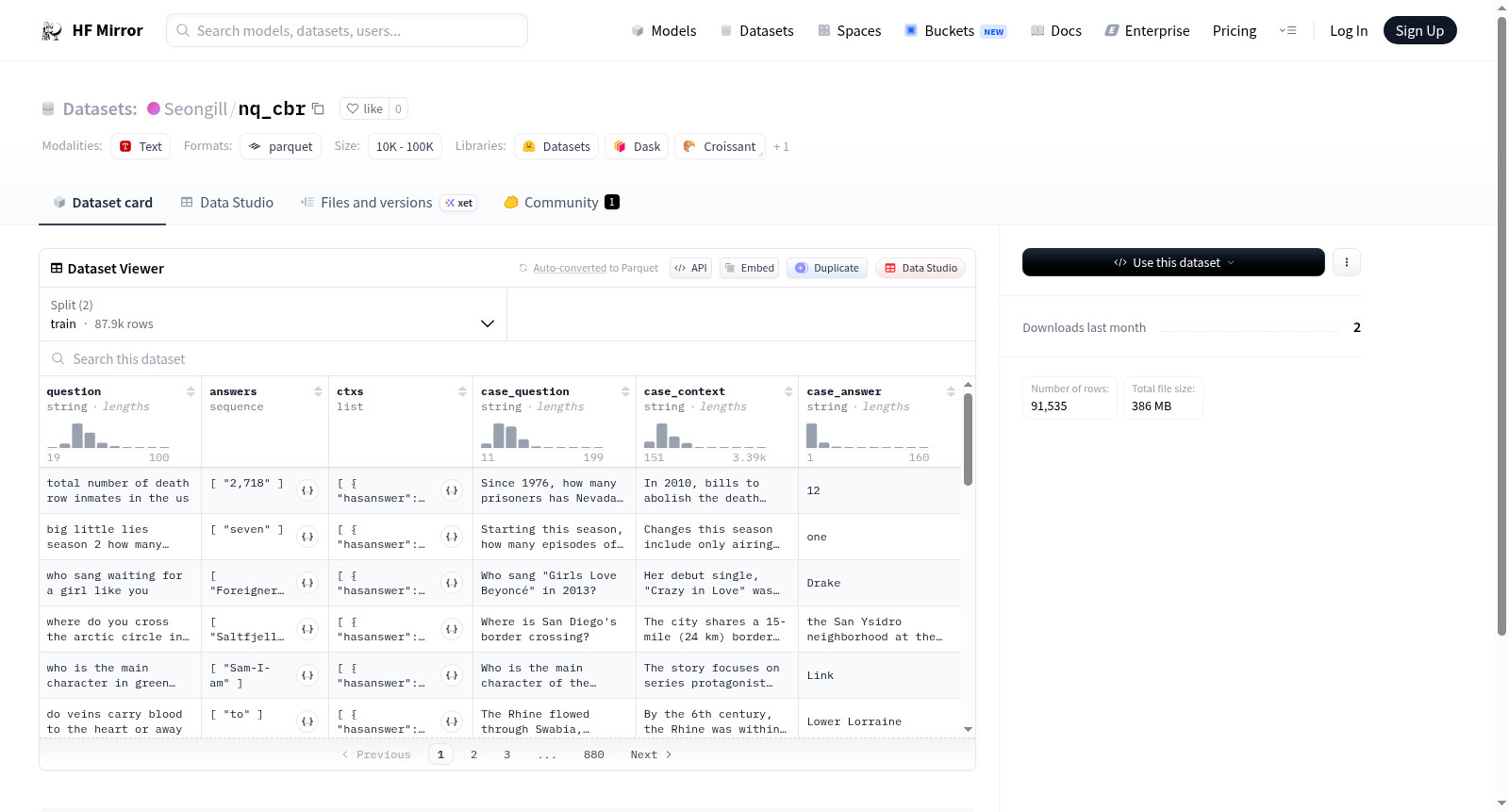Expand JSON for answers "seven" cell
1509x812 pixels.
307,537
